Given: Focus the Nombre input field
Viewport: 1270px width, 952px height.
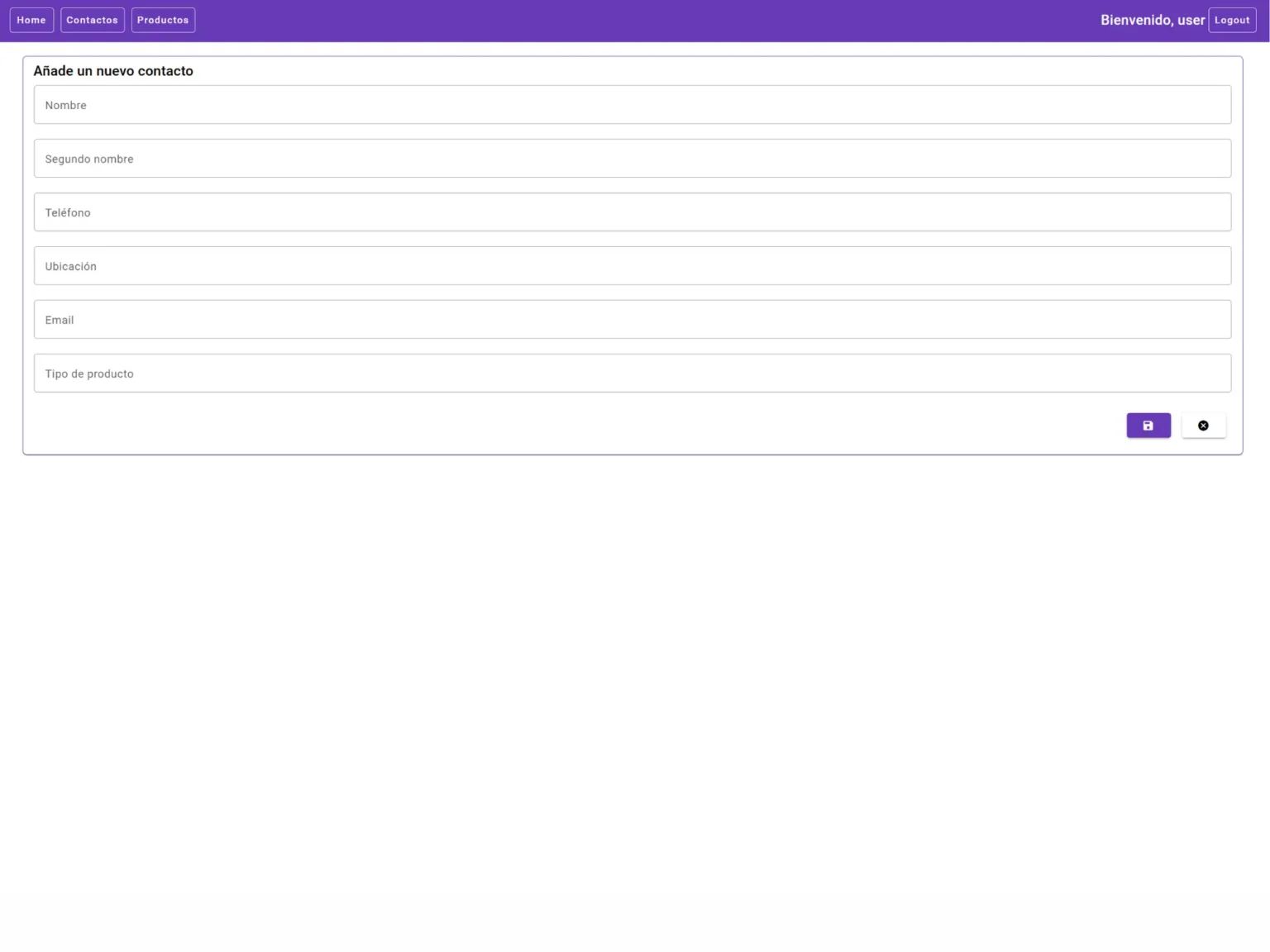Looking at the screenshot, I should point(633,105).
